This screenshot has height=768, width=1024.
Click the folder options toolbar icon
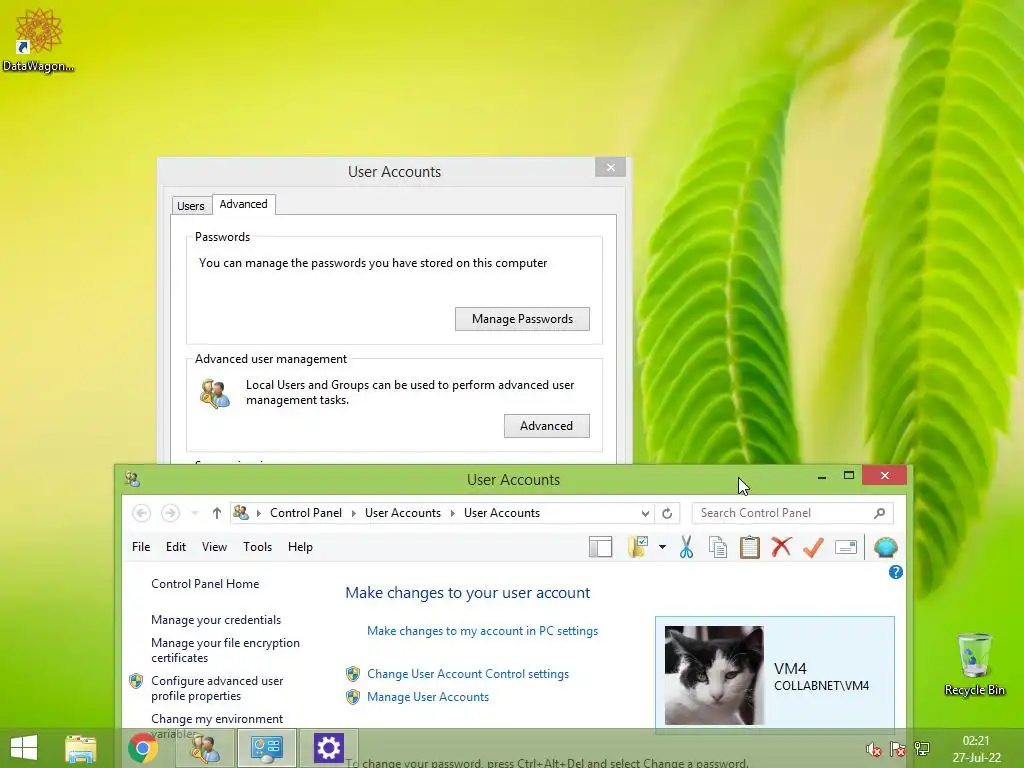[x=638, y=547]
